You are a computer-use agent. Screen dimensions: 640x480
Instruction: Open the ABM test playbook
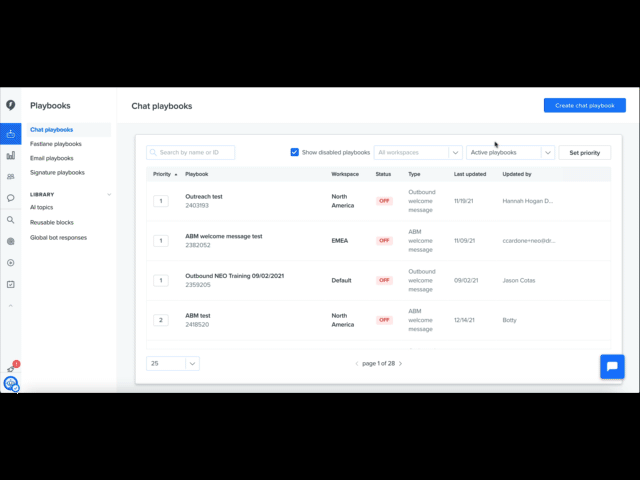pyautogui.click(x=198, y=316)
